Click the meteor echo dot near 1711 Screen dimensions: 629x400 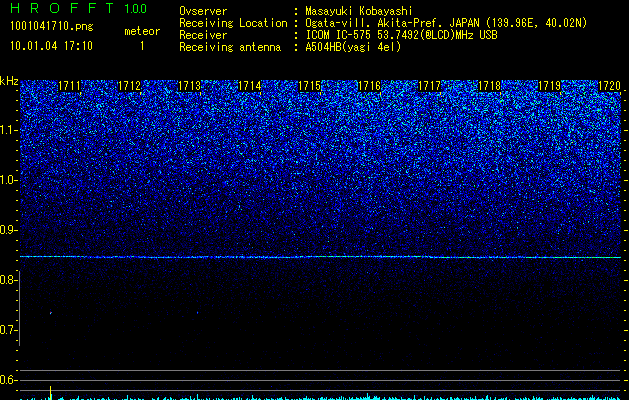click(x=51, y=313)
